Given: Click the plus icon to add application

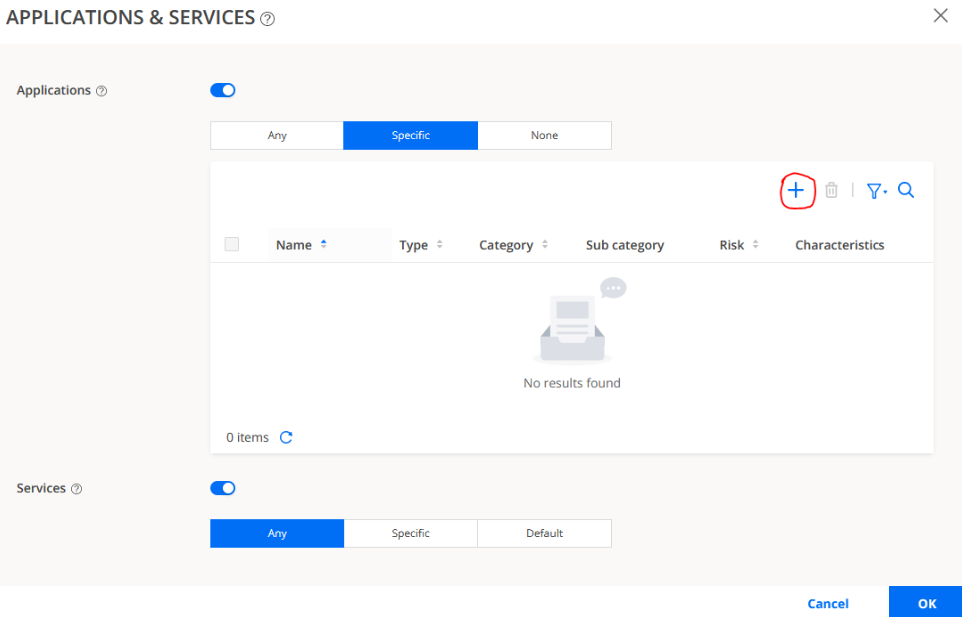Looking at the screenshot, I should coord(796,190).
